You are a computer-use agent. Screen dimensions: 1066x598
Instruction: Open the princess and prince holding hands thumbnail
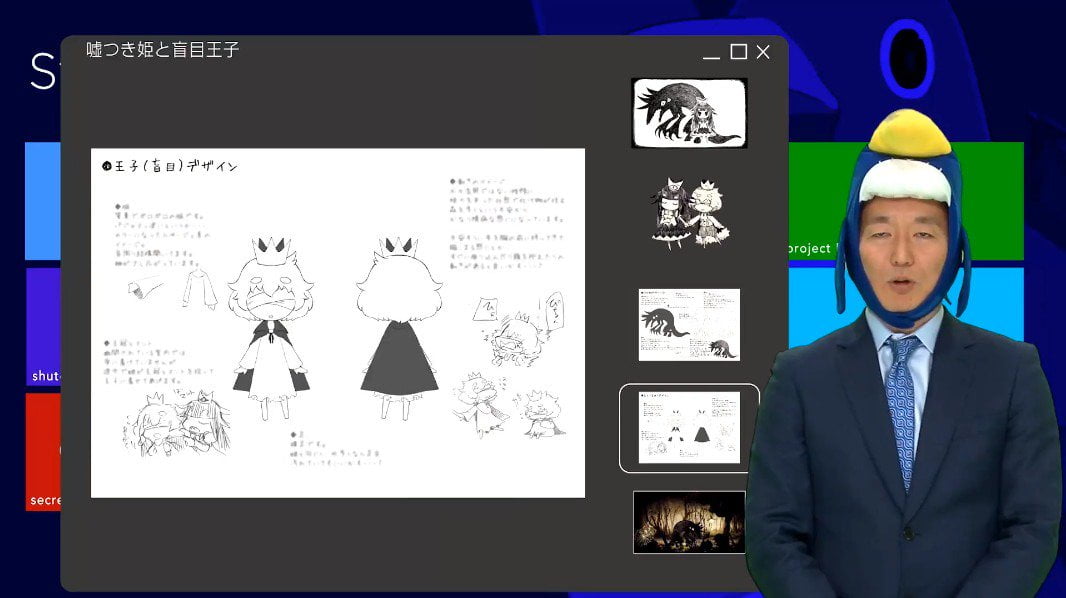(x=689, y=213)
